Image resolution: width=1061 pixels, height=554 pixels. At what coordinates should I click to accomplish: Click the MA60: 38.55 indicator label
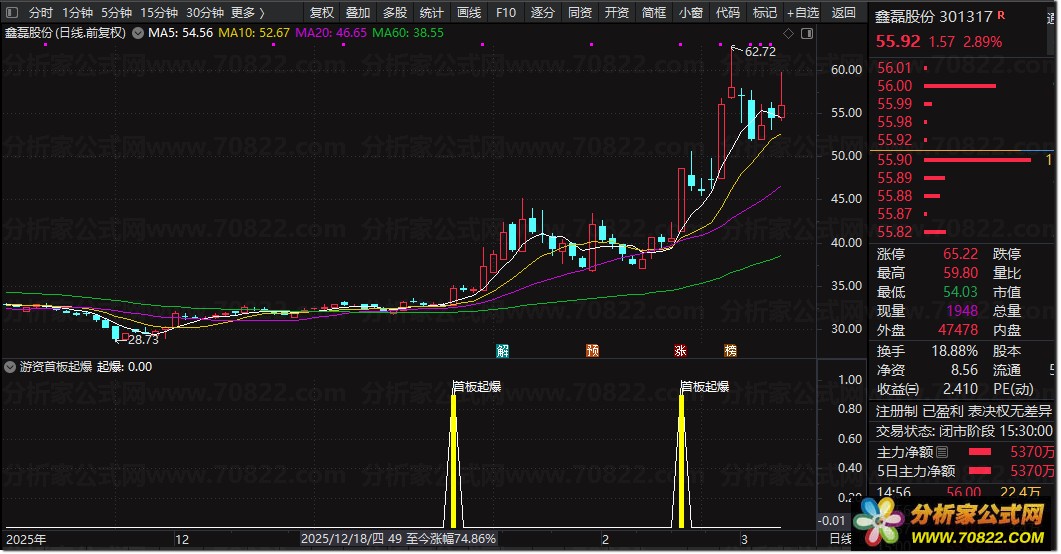[x=408, y=32]
